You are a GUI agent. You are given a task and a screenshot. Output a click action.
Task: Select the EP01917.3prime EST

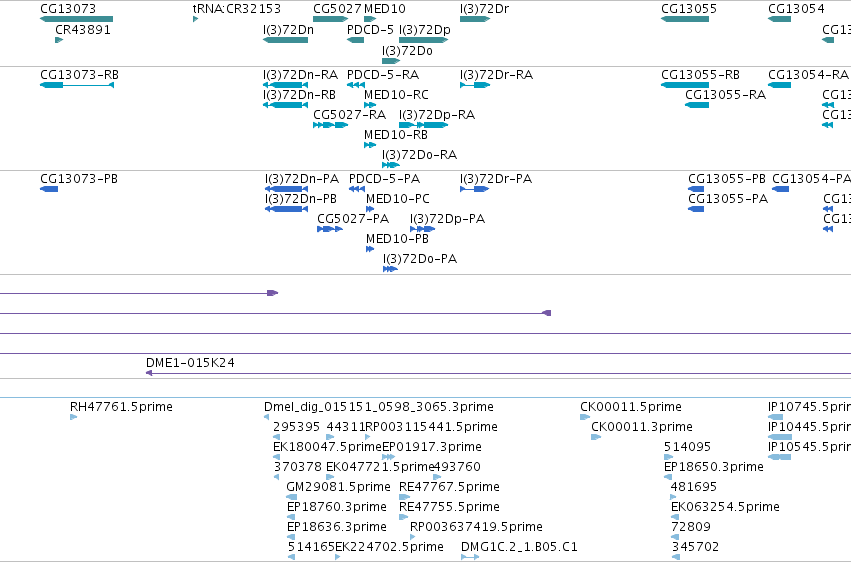click(x=389, y=457)
